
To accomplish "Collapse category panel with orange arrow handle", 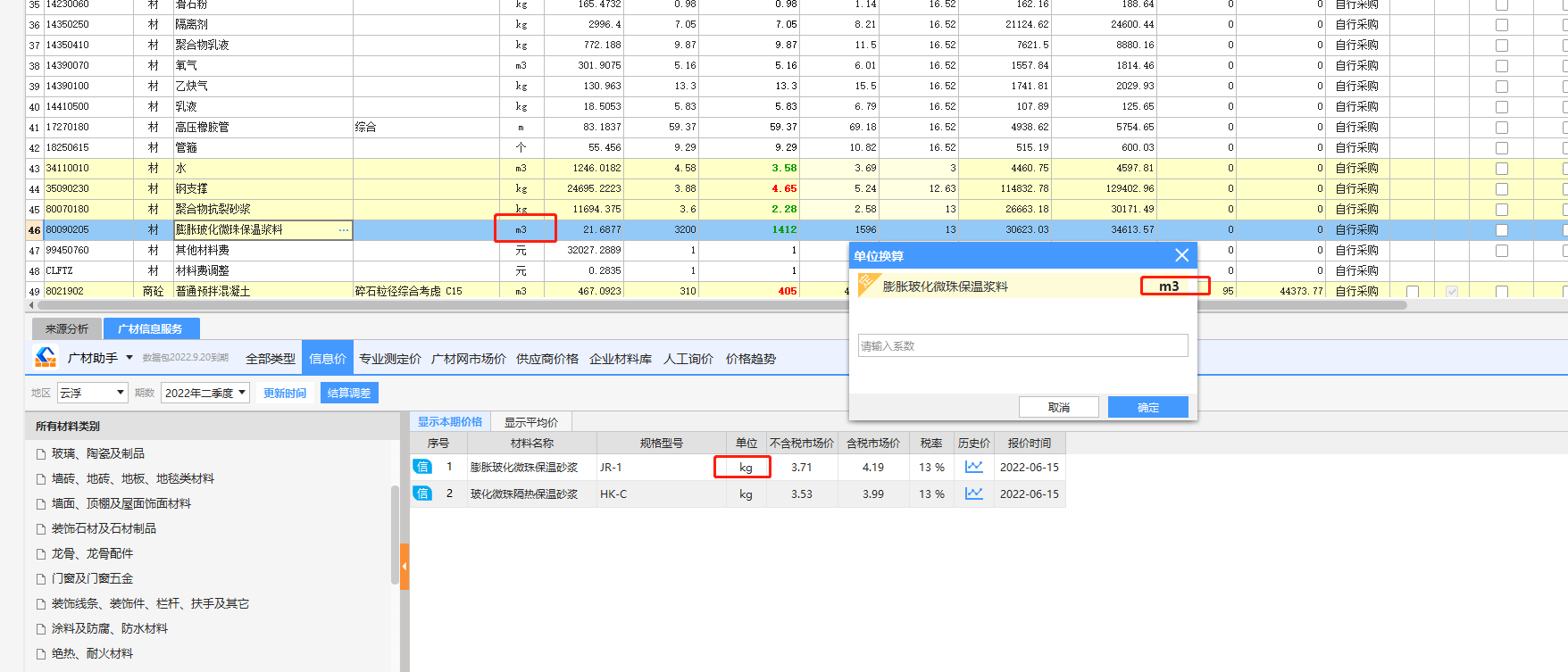I will coord(405,567).
